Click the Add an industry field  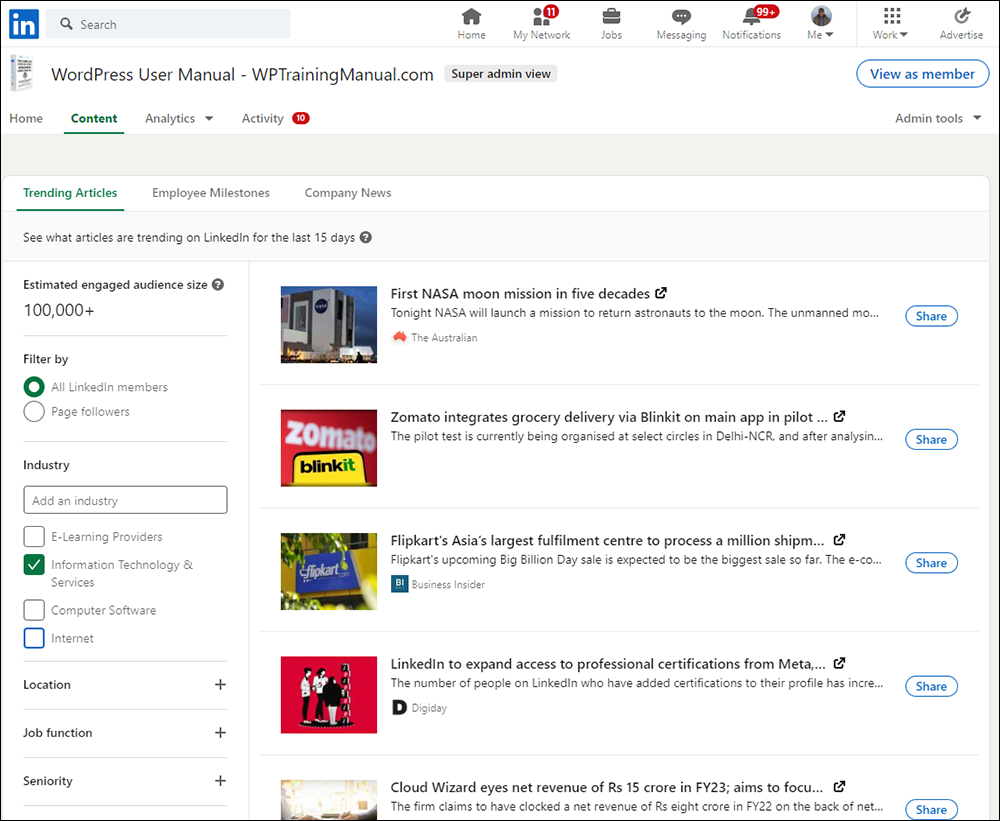pos(125,500)
